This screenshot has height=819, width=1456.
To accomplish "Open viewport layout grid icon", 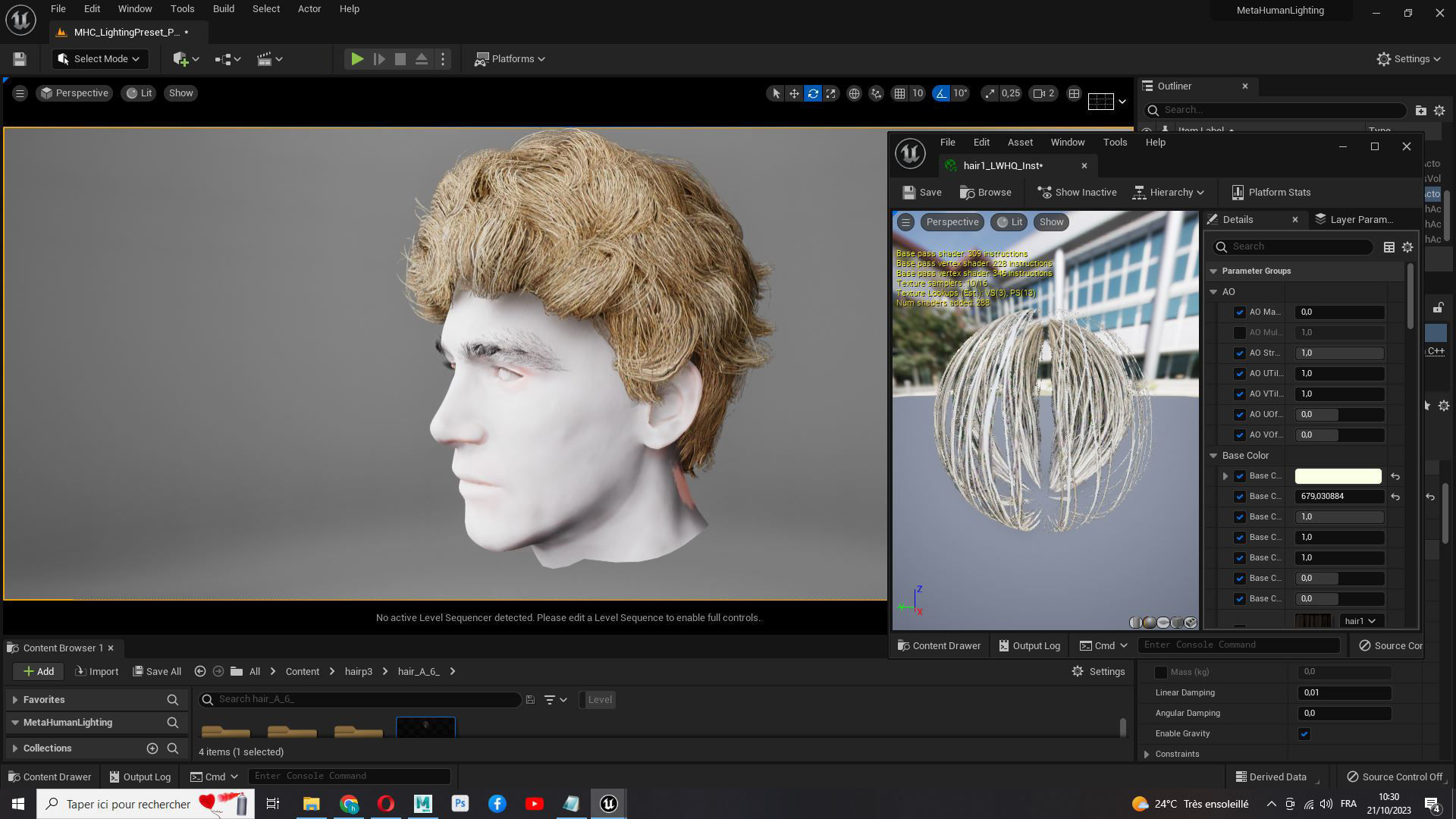I will tap(1074, 93).
